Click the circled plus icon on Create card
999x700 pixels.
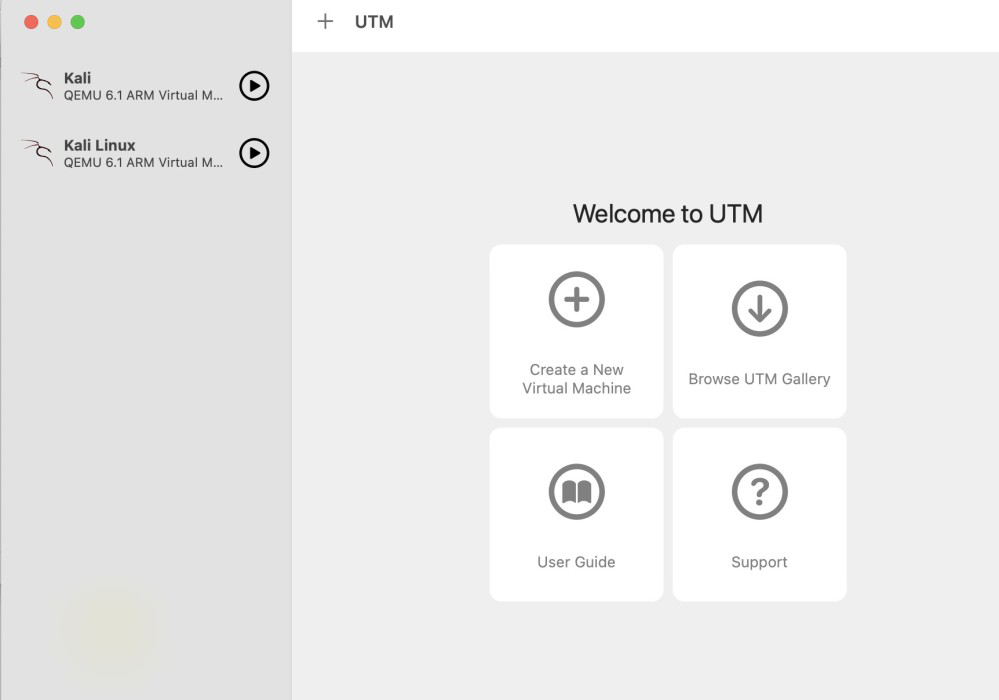577,299
